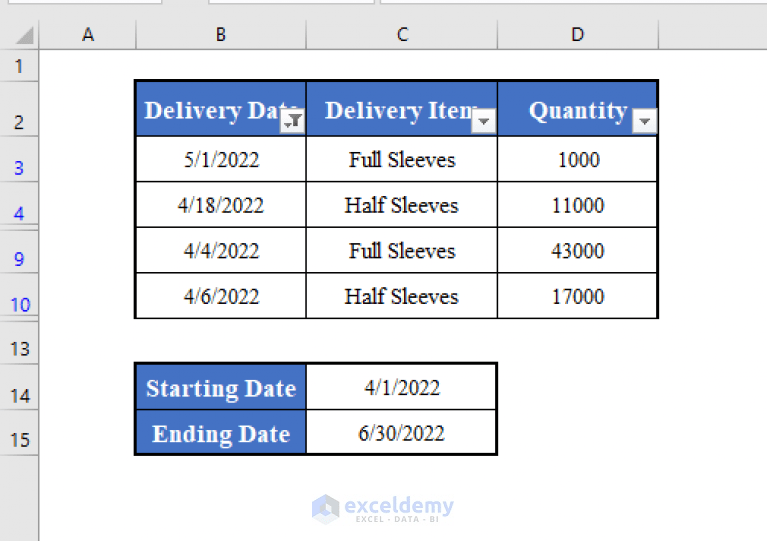The width and height of the screenshot is (767, 541).
Task: Select Full Sleeves cell in row 9
Action: point(402,250)
